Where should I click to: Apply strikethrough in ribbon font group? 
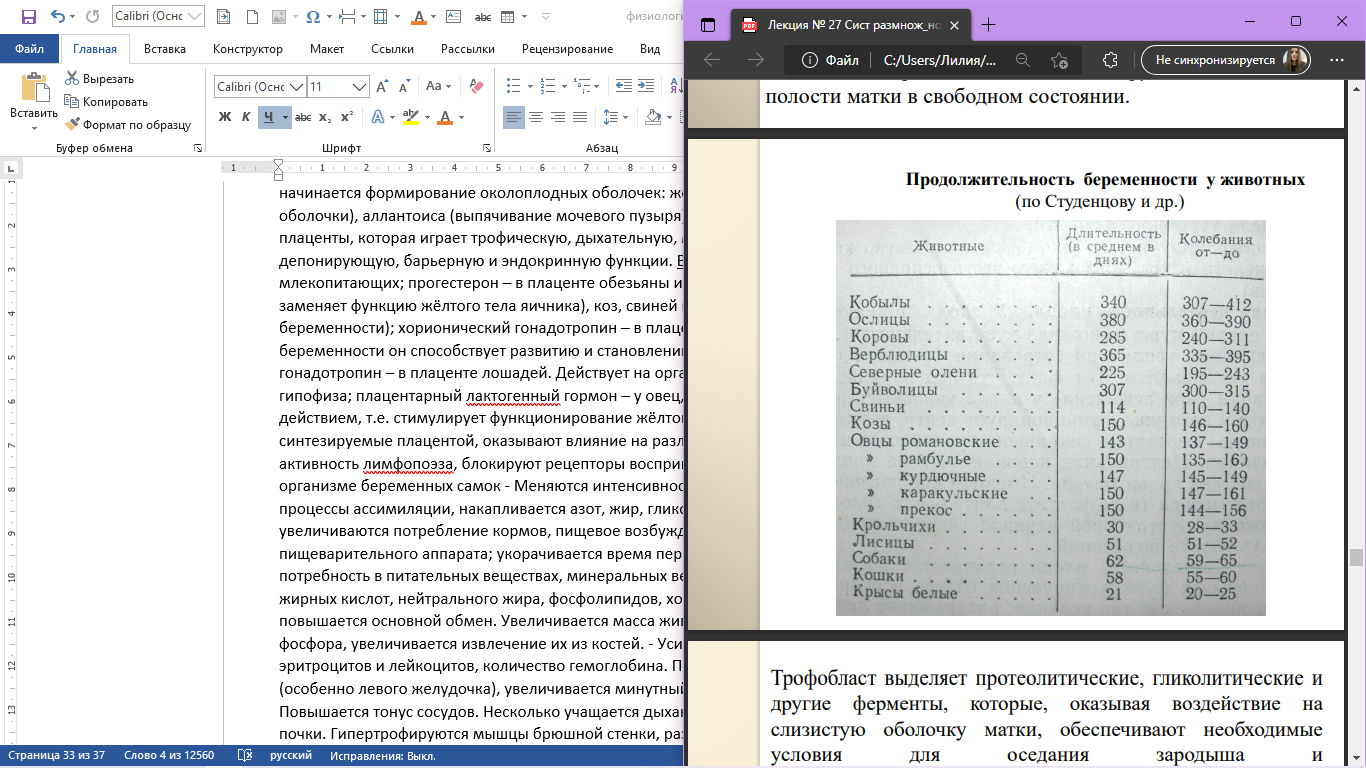304,117
